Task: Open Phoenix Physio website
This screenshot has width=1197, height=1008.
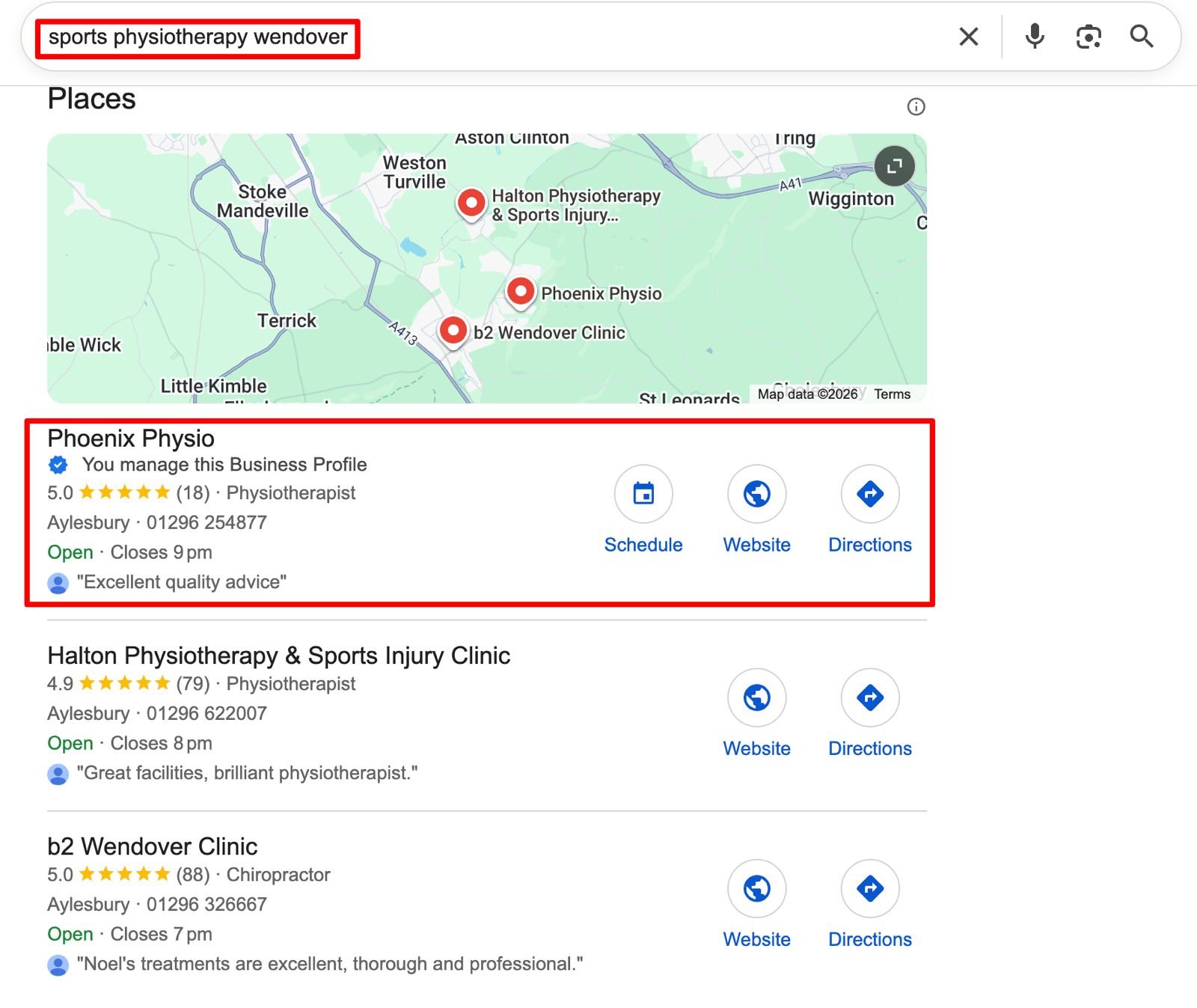Action: click(756, 494)
